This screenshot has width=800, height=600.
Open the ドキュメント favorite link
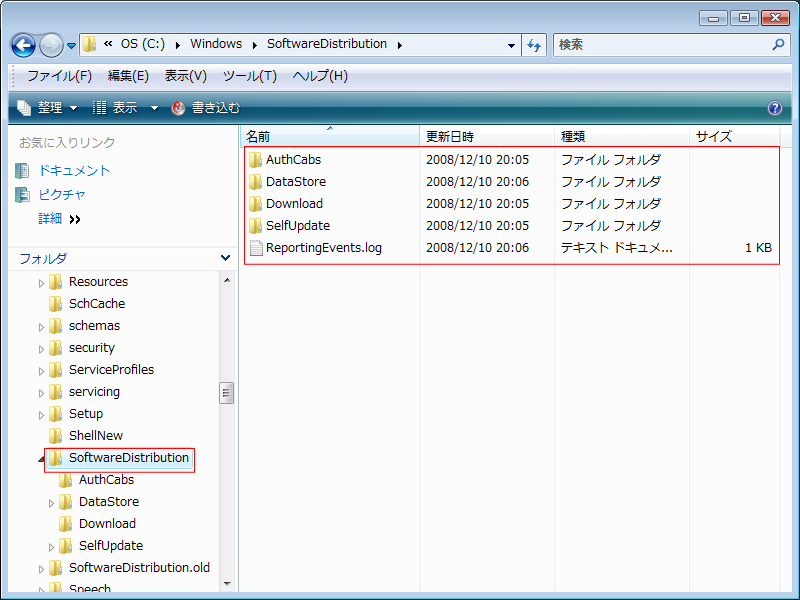(74, 170)
